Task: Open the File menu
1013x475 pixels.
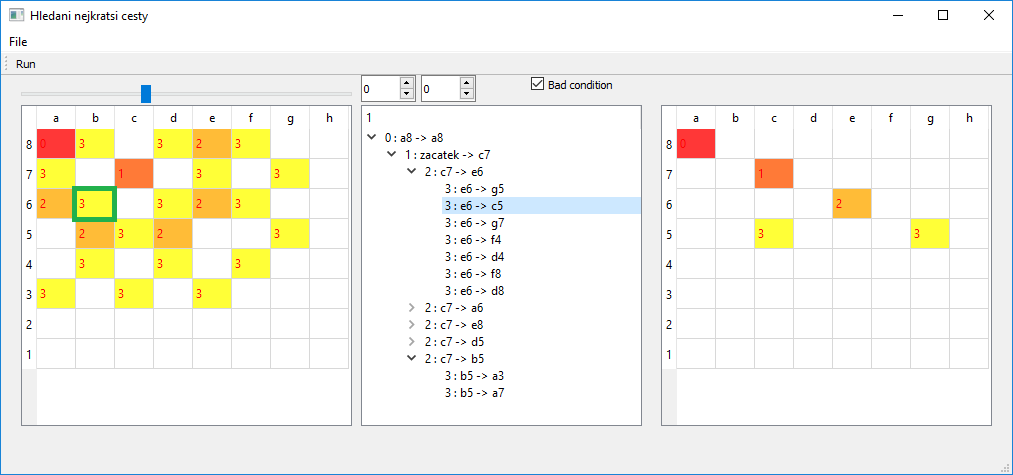Action: tap(18, 42)
